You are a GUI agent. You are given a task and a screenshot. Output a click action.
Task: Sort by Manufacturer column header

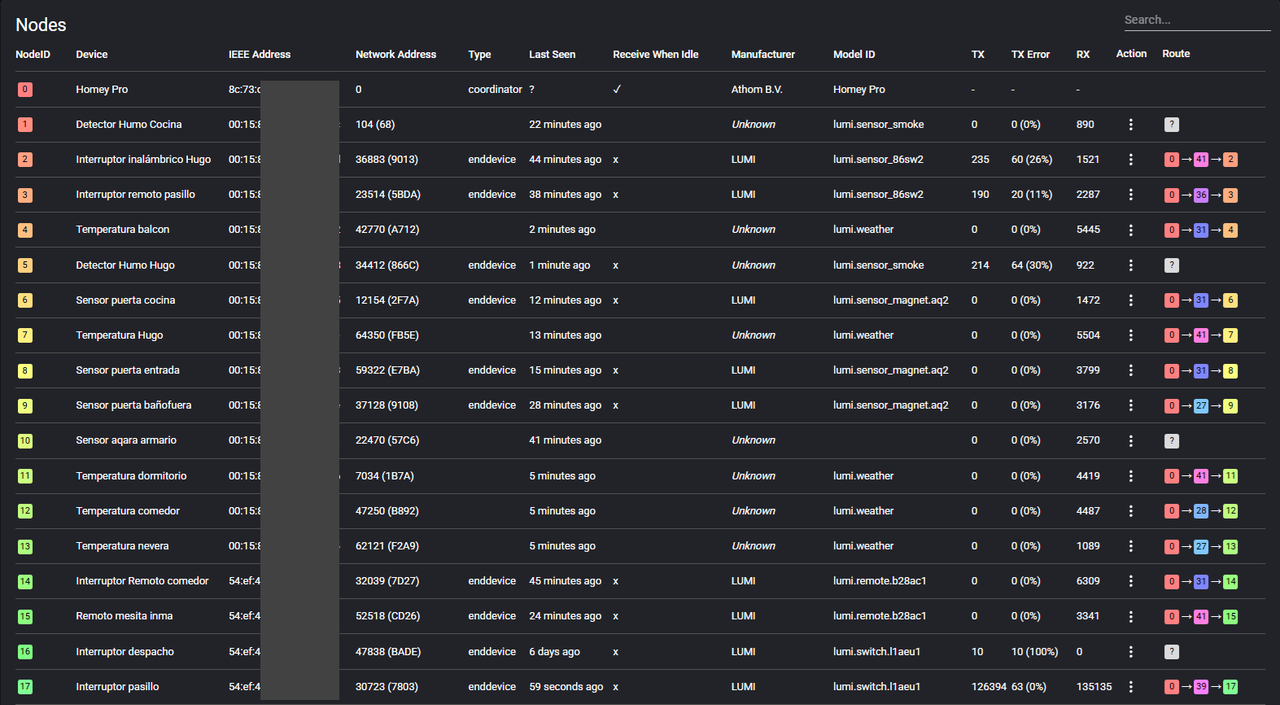pyautogui.click(x=763, y=54)
